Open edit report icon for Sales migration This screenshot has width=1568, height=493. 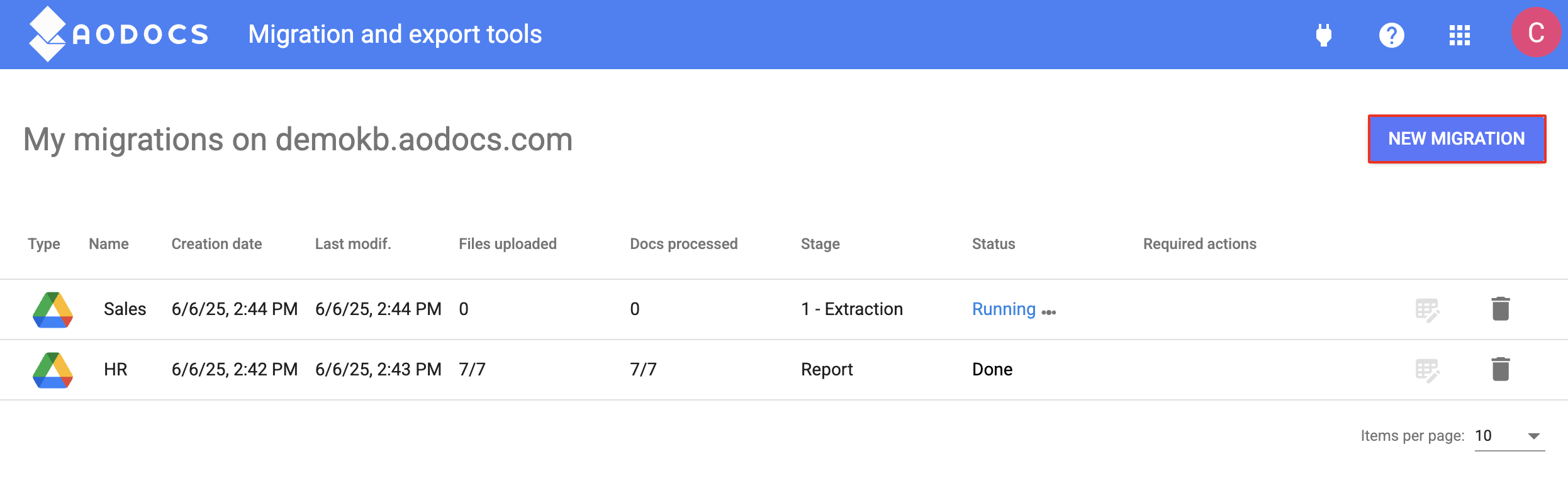1427,310
